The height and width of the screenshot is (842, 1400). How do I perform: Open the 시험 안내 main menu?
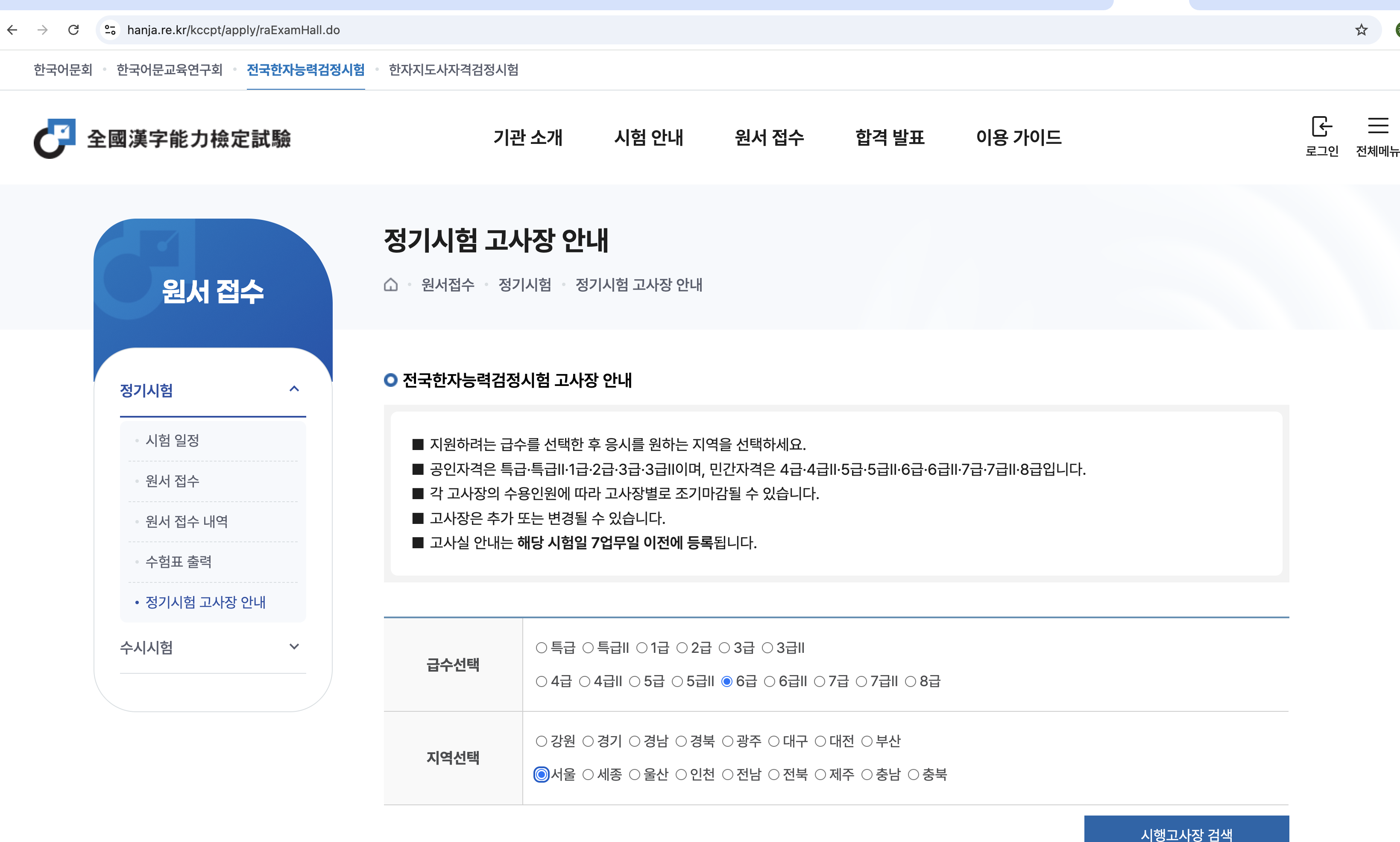pos(649,137)
